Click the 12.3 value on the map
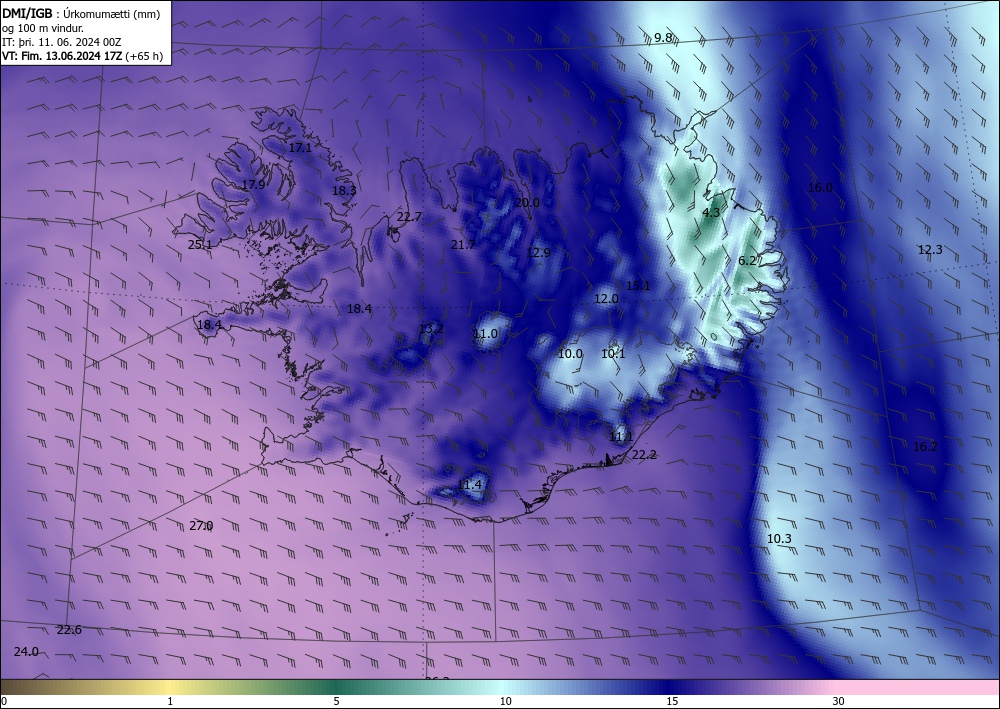The width and height of the screenshot is (1000, 709). coord(930,250)
